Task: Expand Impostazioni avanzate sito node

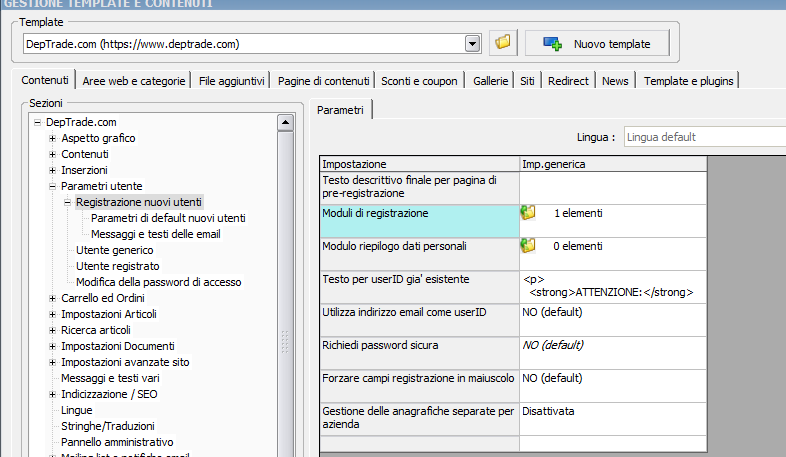Action: (52, 362)
